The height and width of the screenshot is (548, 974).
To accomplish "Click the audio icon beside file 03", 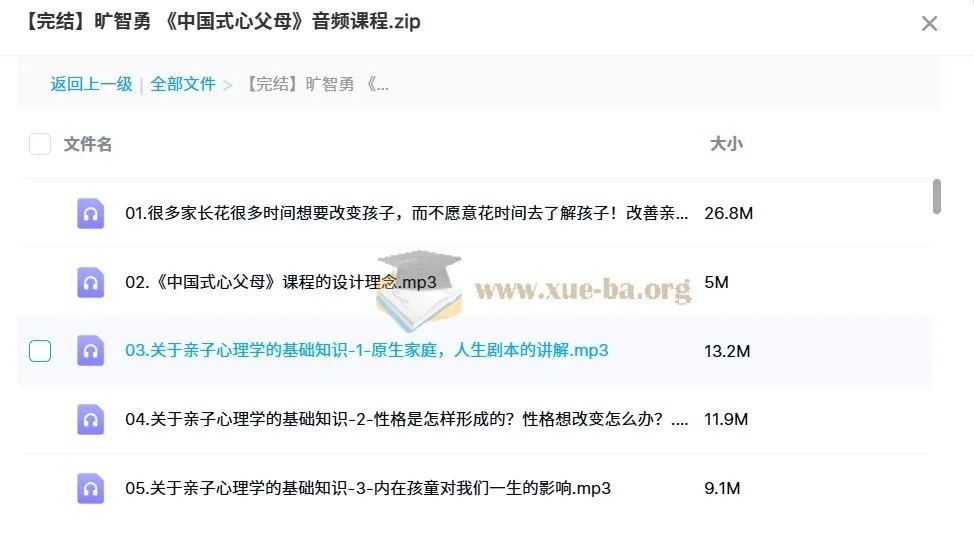I will tap(91, 351).
